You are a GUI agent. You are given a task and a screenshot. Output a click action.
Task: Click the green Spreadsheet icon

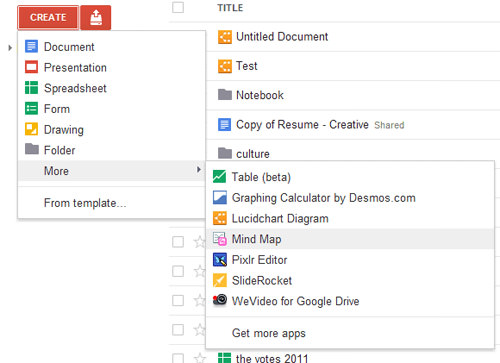tap(31, 88)
